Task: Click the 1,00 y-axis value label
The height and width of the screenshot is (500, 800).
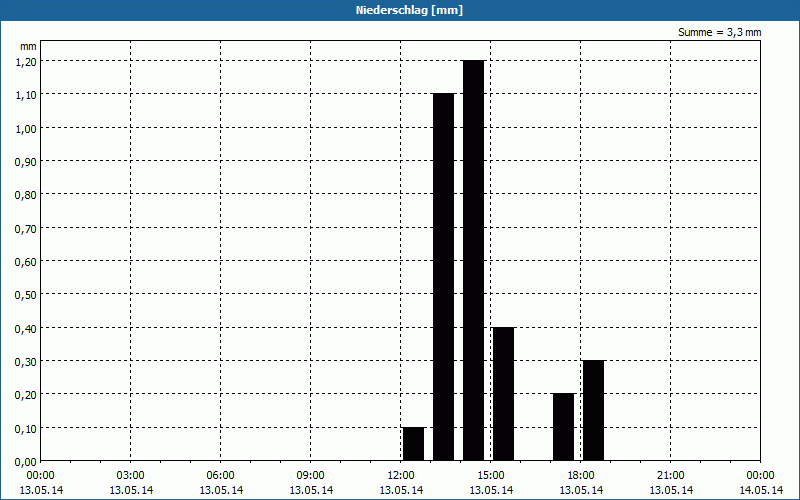Action: point(26,128)
